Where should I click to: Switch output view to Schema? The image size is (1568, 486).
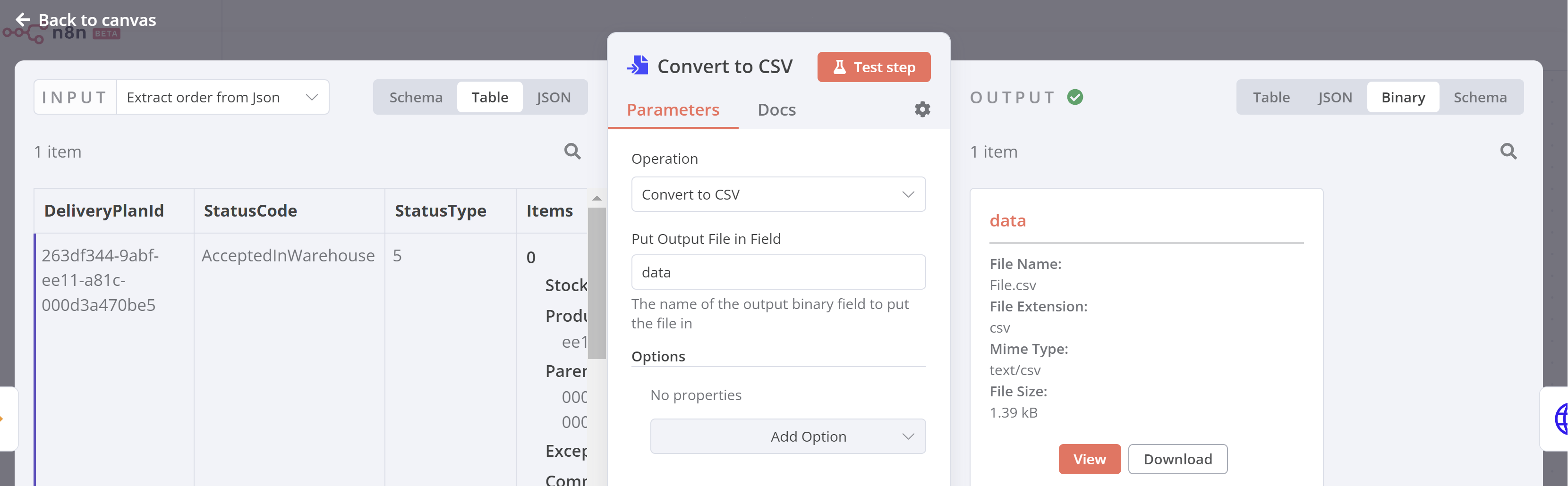pos(1480,97)
